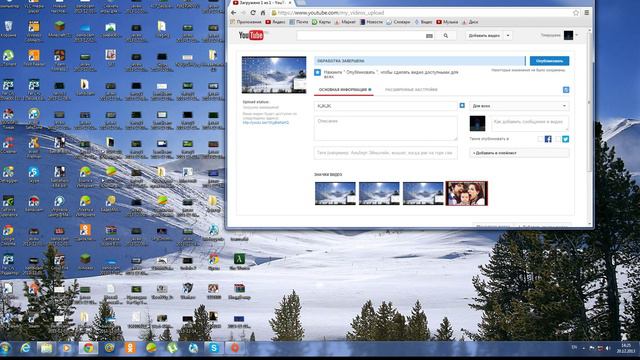This screenshot has height=360, width=640.
Task: Open the uploaded video preview thumbnail
Action: point(274,75)
